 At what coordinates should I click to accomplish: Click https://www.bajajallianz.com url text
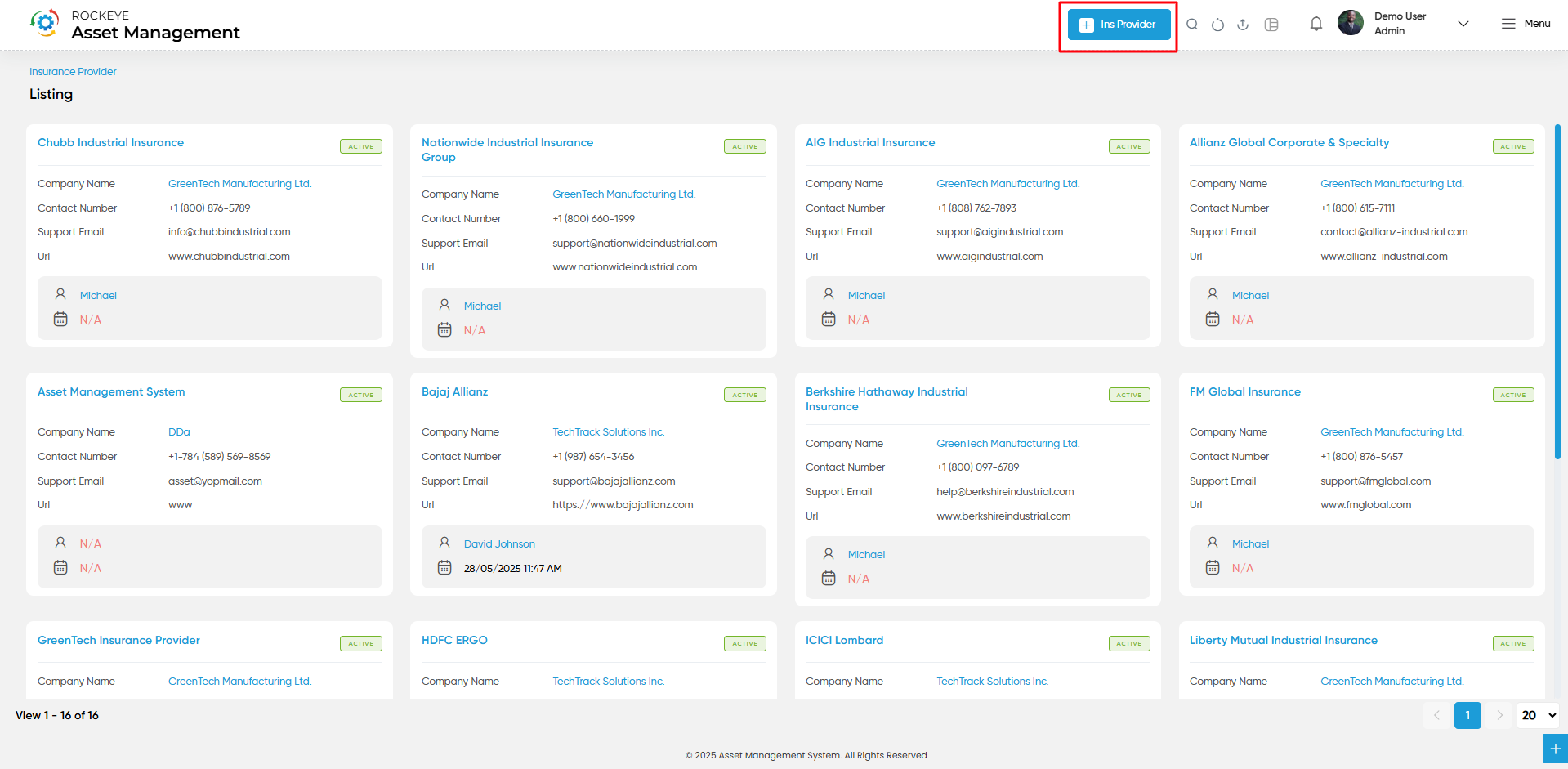[623, 505]
